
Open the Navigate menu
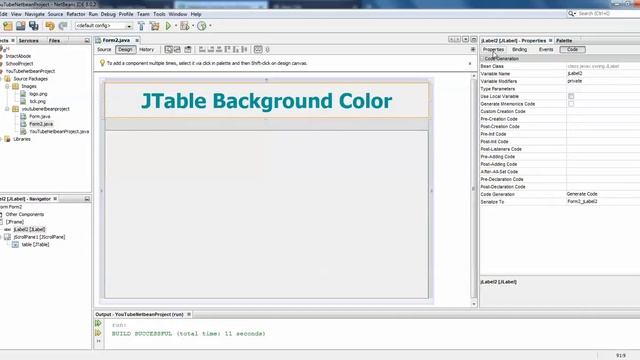[35, 14]
